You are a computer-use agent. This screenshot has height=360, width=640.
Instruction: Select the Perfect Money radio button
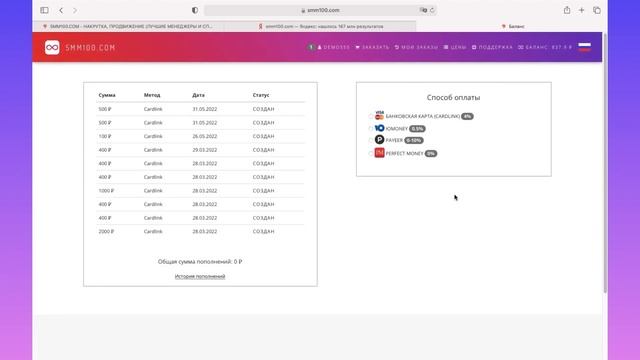(371, 154)
